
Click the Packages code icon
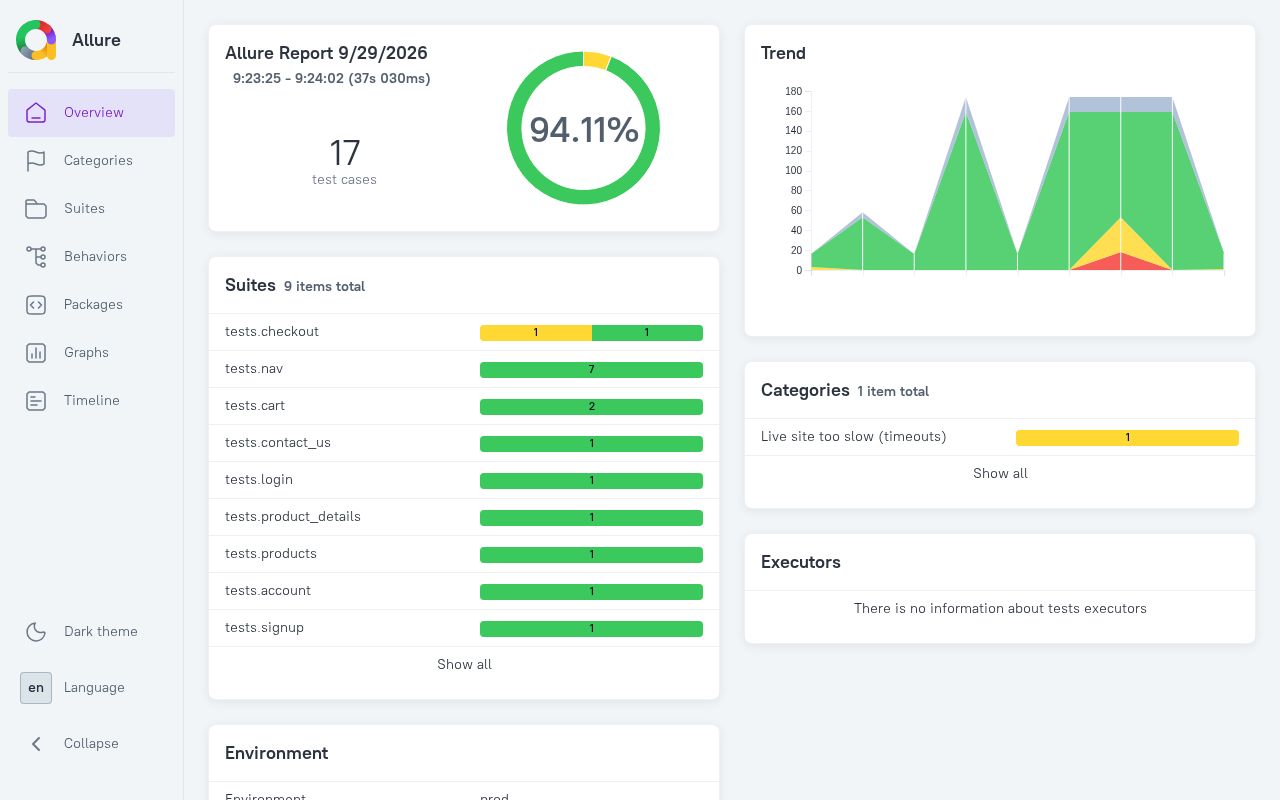(x=36, y=305)
